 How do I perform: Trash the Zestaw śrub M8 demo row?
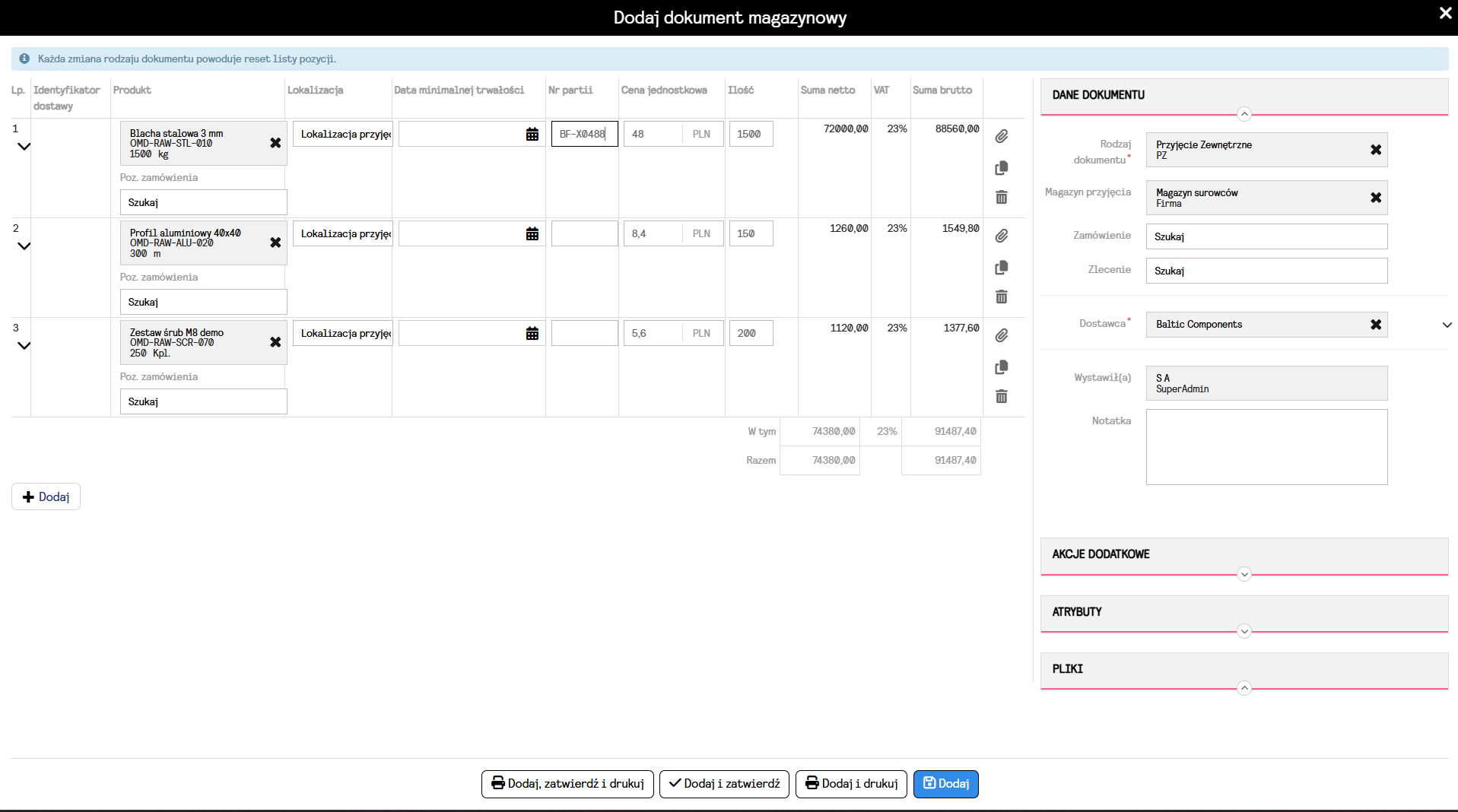tap(1002, 396)
